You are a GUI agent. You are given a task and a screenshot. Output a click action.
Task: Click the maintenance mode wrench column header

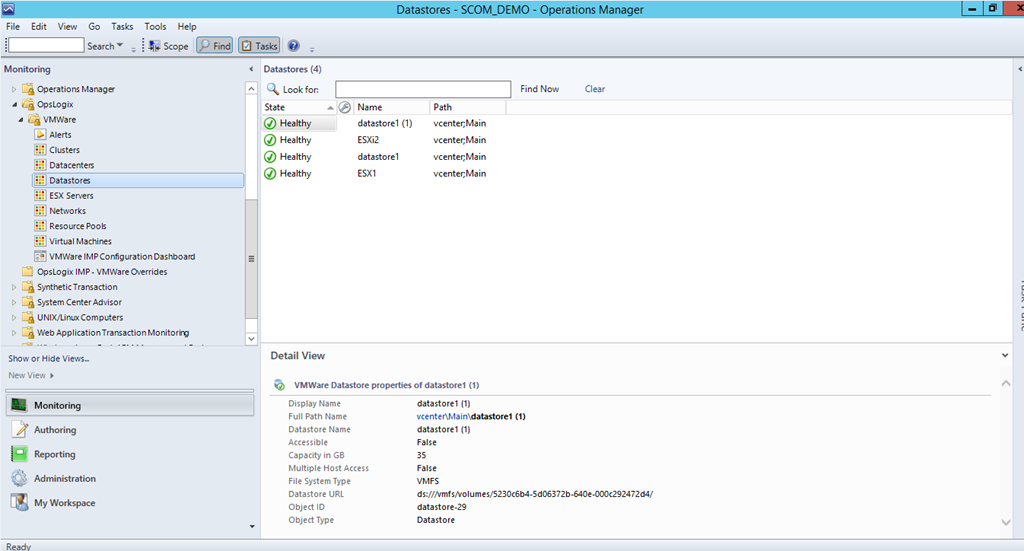pyautogui.click(x=345, y=107)
